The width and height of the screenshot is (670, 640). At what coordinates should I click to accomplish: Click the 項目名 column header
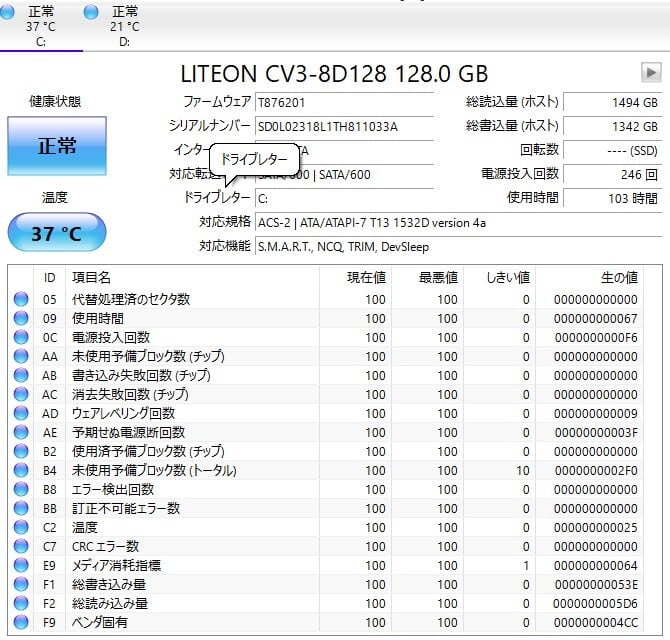pos(92,277)
